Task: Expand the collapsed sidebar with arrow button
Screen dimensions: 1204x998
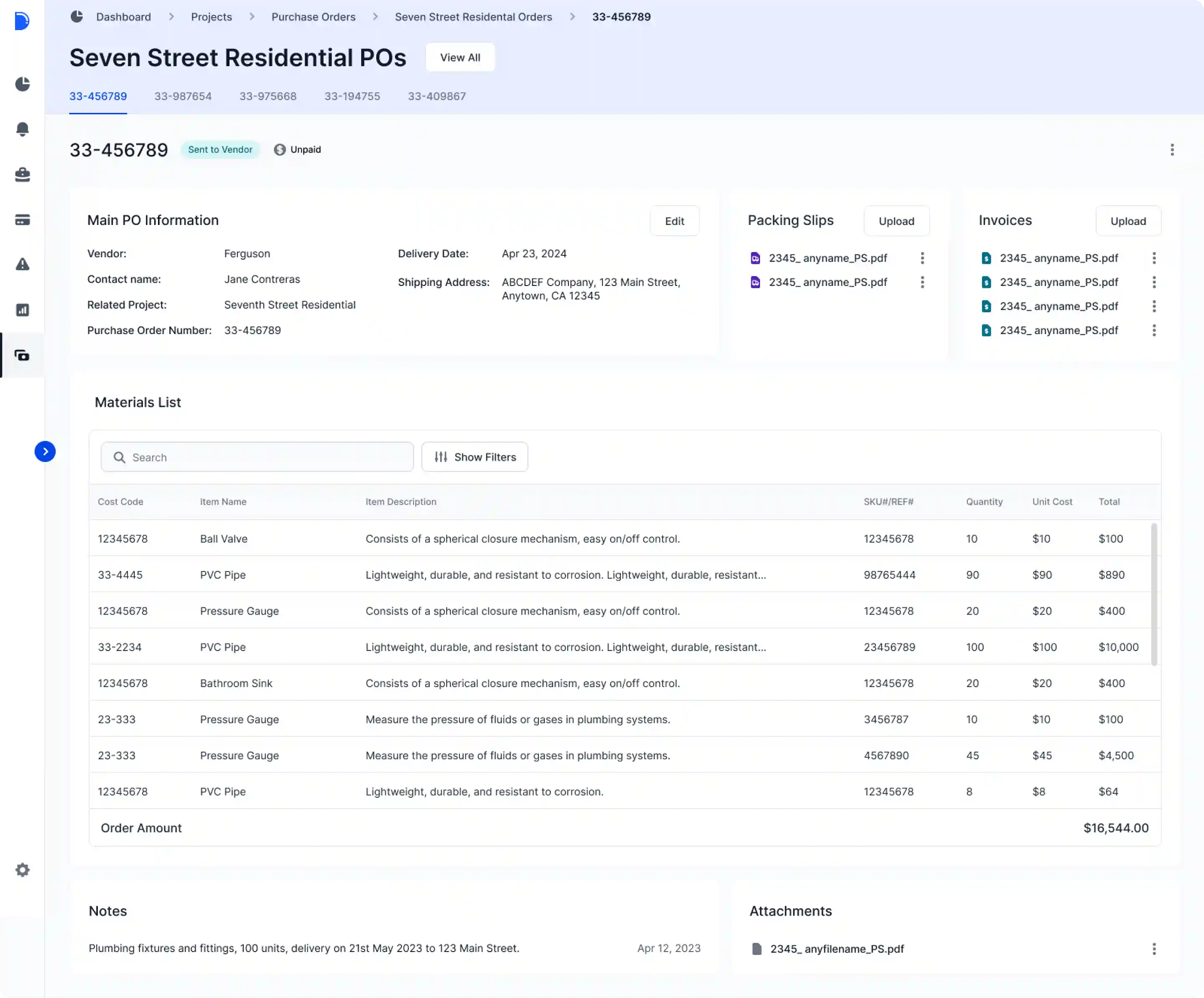Action: pos(45,452)
